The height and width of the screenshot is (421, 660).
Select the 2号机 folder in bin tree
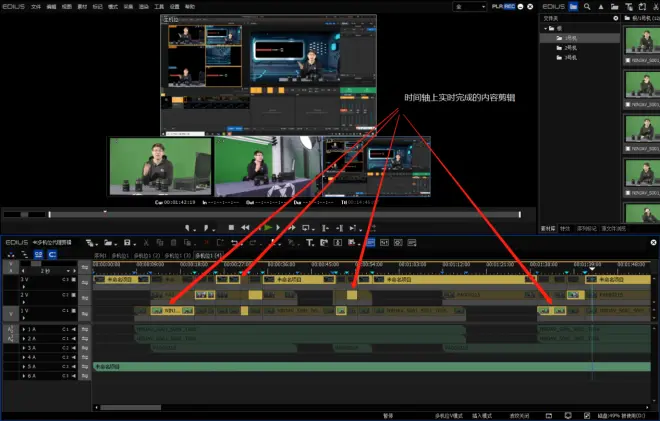click(x=567, y=48)
